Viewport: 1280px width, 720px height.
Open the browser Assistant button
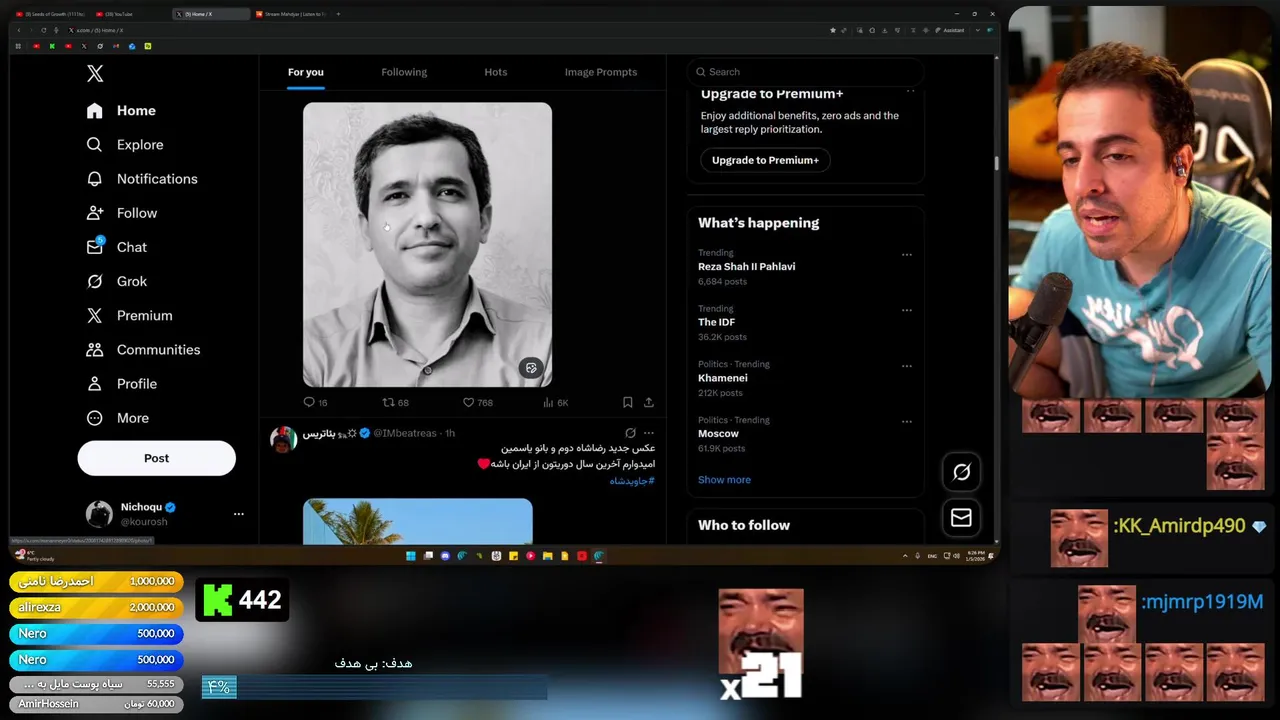tap(950, 30)
